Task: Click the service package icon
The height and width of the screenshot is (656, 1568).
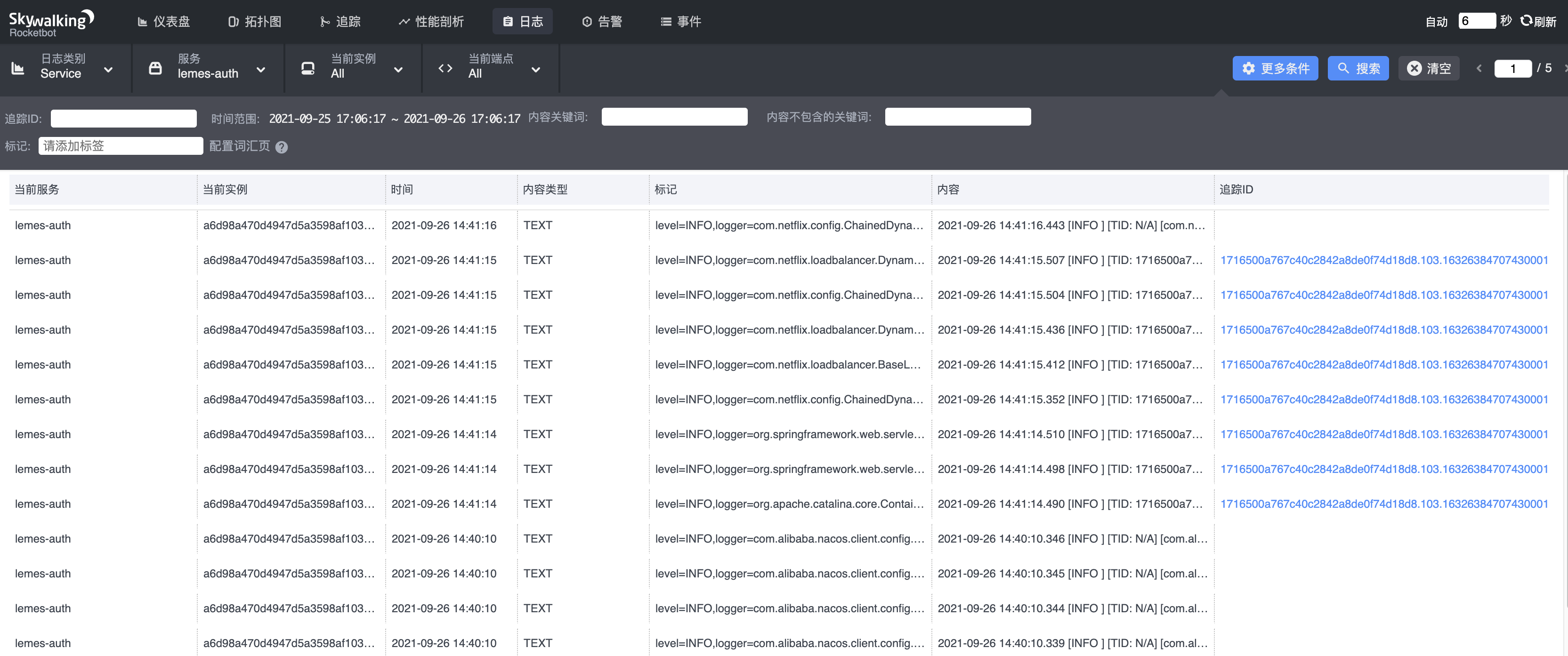Action: 156,68
